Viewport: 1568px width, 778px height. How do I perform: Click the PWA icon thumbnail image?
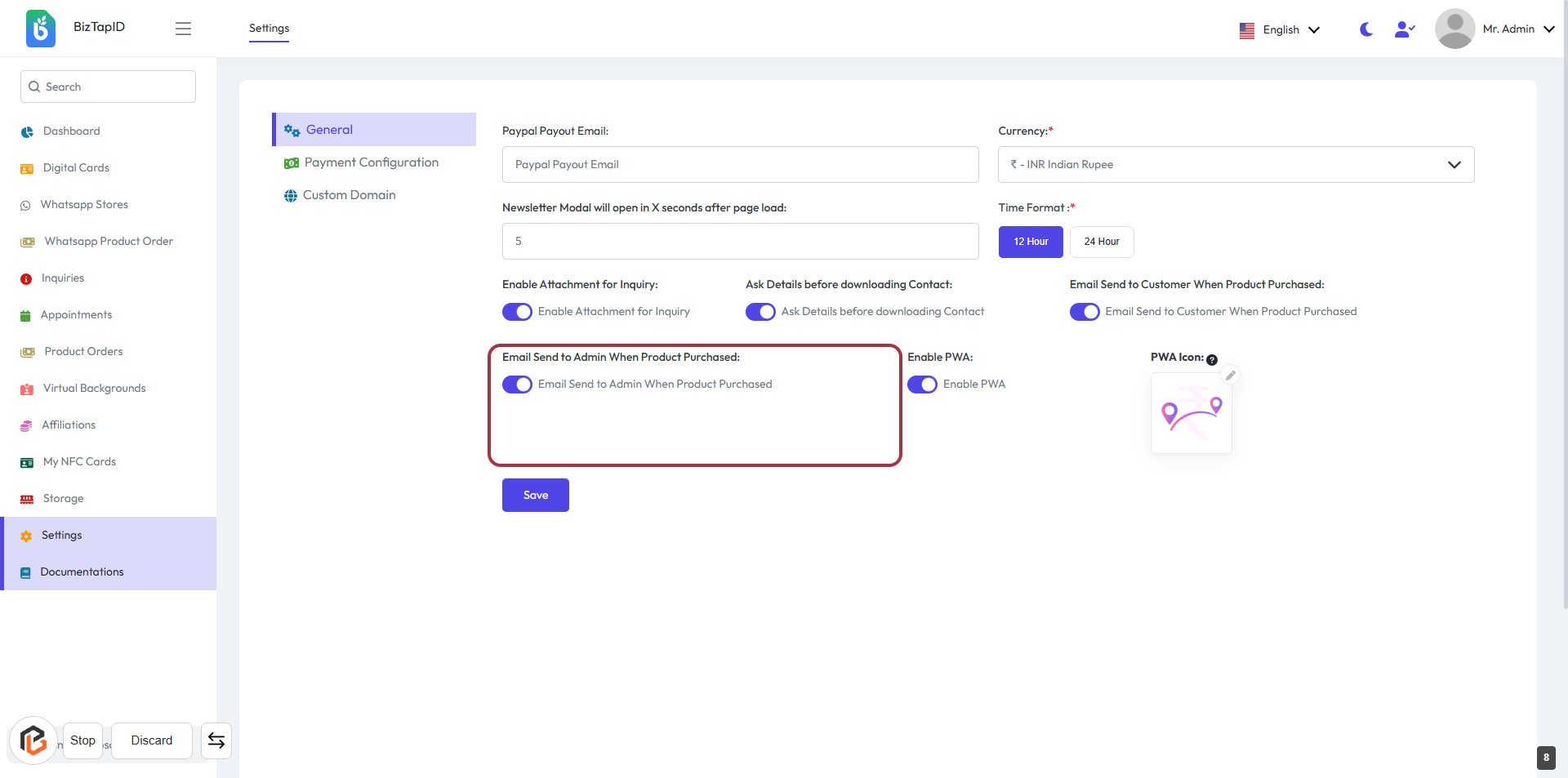pyautogui.click(x=1191, y=413)
